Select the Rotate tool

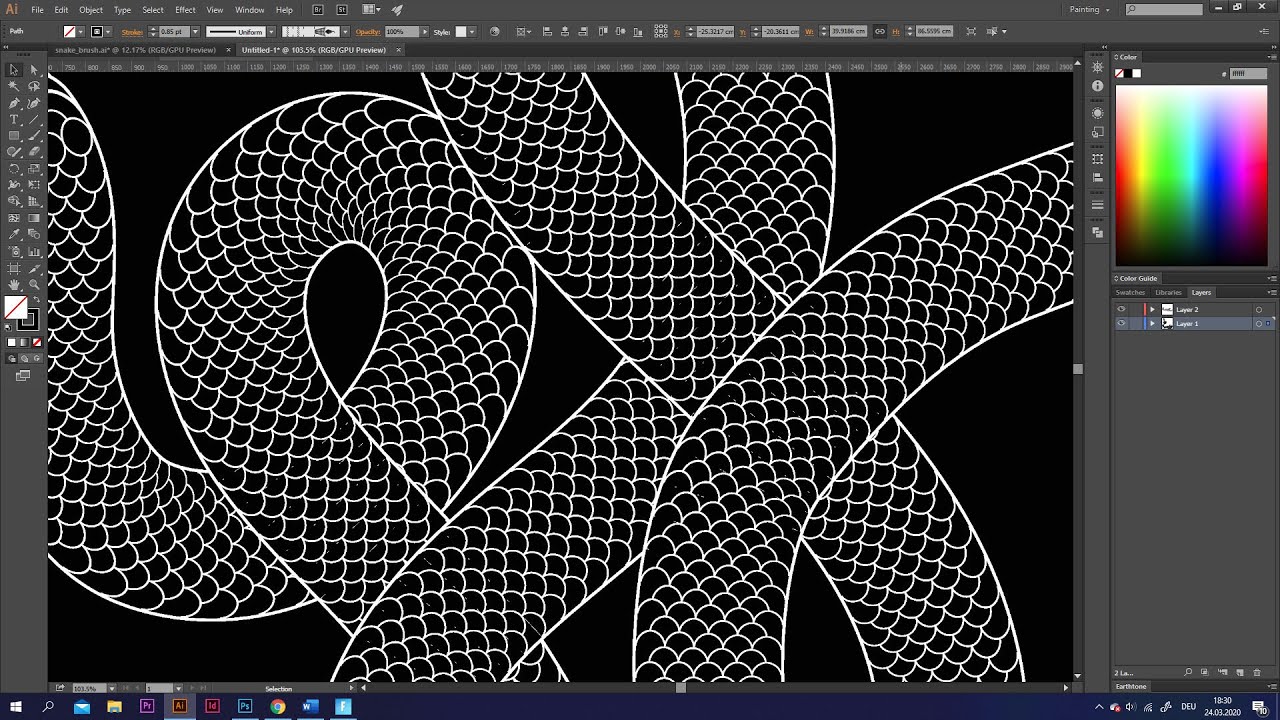click(x=14, y=169)
